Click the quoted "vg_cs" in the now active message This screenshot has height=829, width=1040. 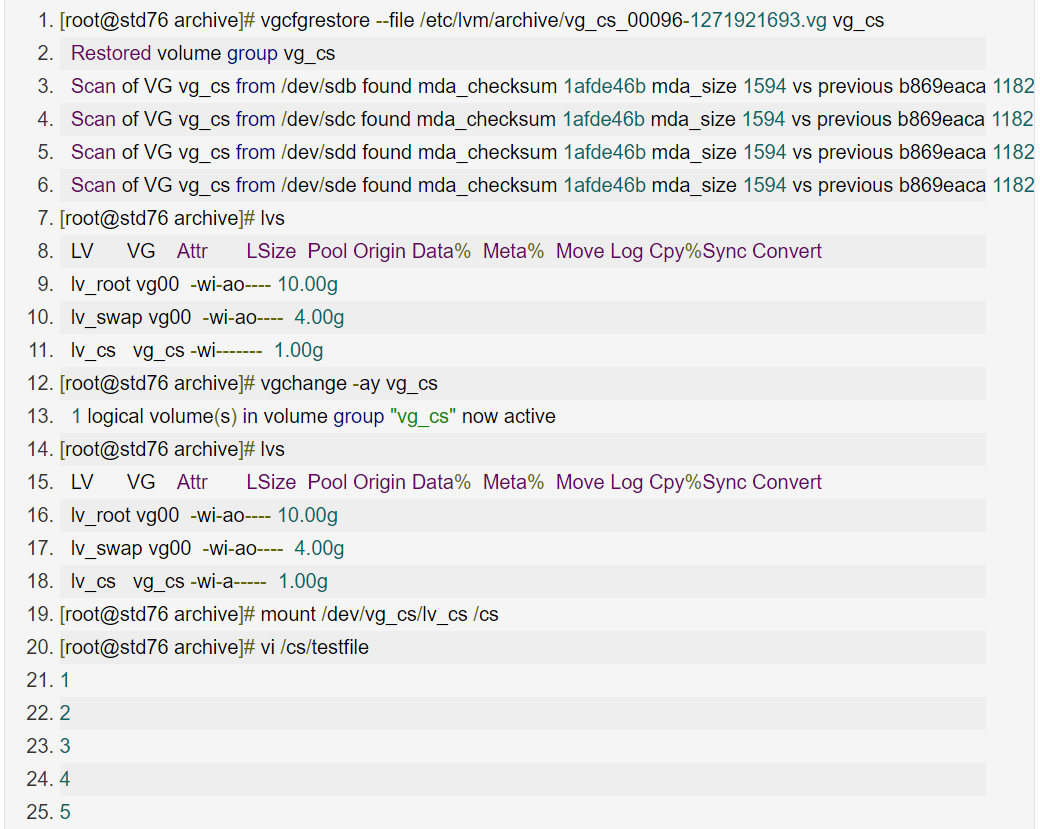coord(423,416)
